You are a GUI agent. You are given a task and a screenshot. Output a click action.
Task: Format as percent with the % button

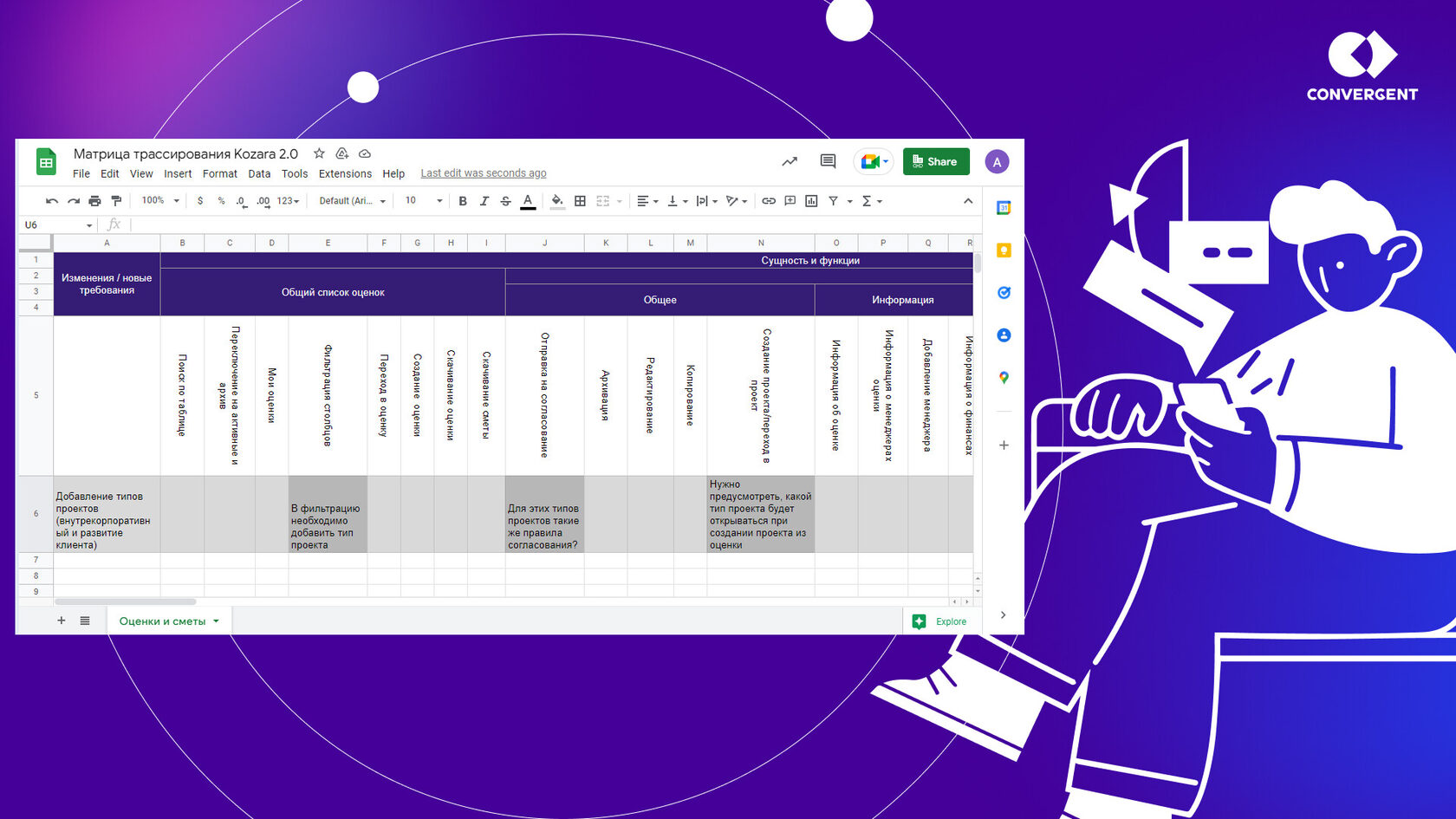[x=221, y=201]
